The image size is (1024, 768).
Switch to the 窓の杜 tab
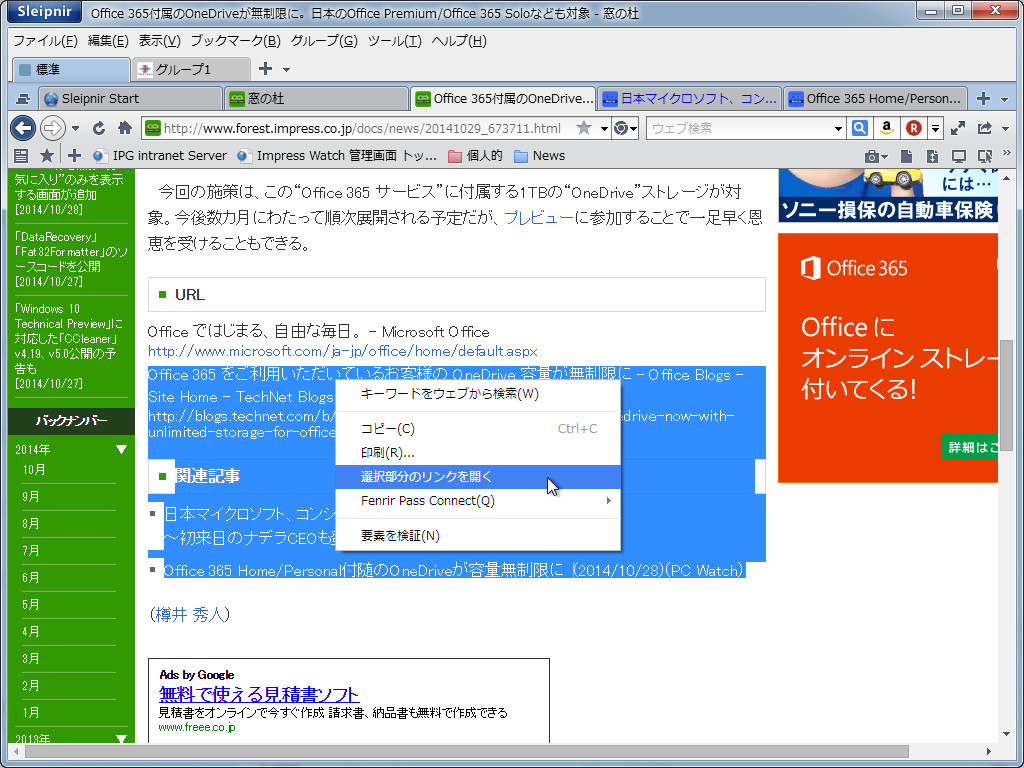[x=315, y=99]
